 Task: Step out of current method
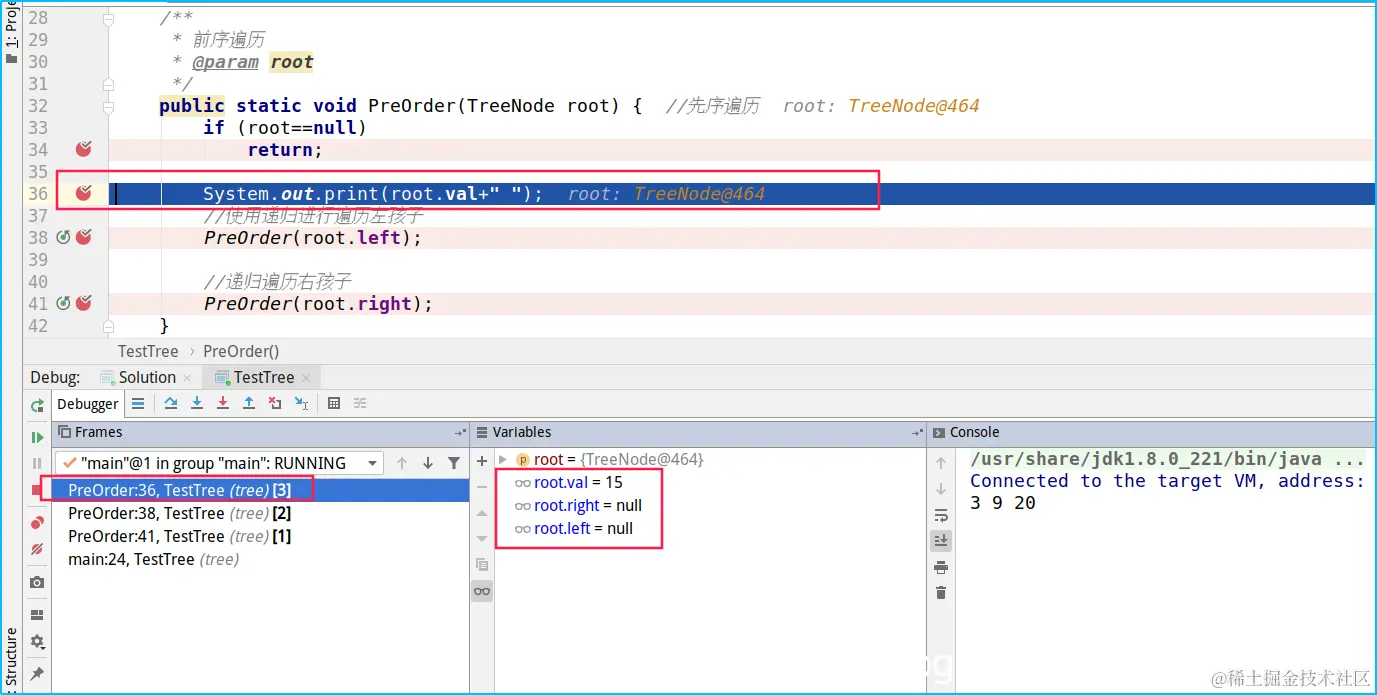[x=249, y=403]
